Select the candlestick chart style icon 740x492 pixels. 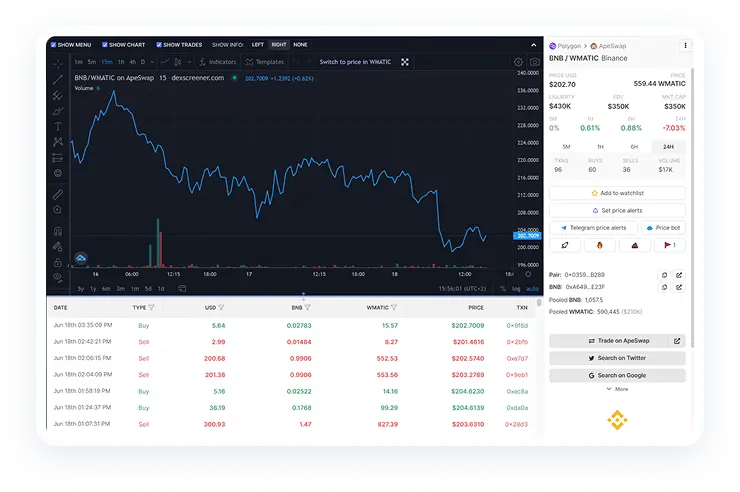pos(178,62)
